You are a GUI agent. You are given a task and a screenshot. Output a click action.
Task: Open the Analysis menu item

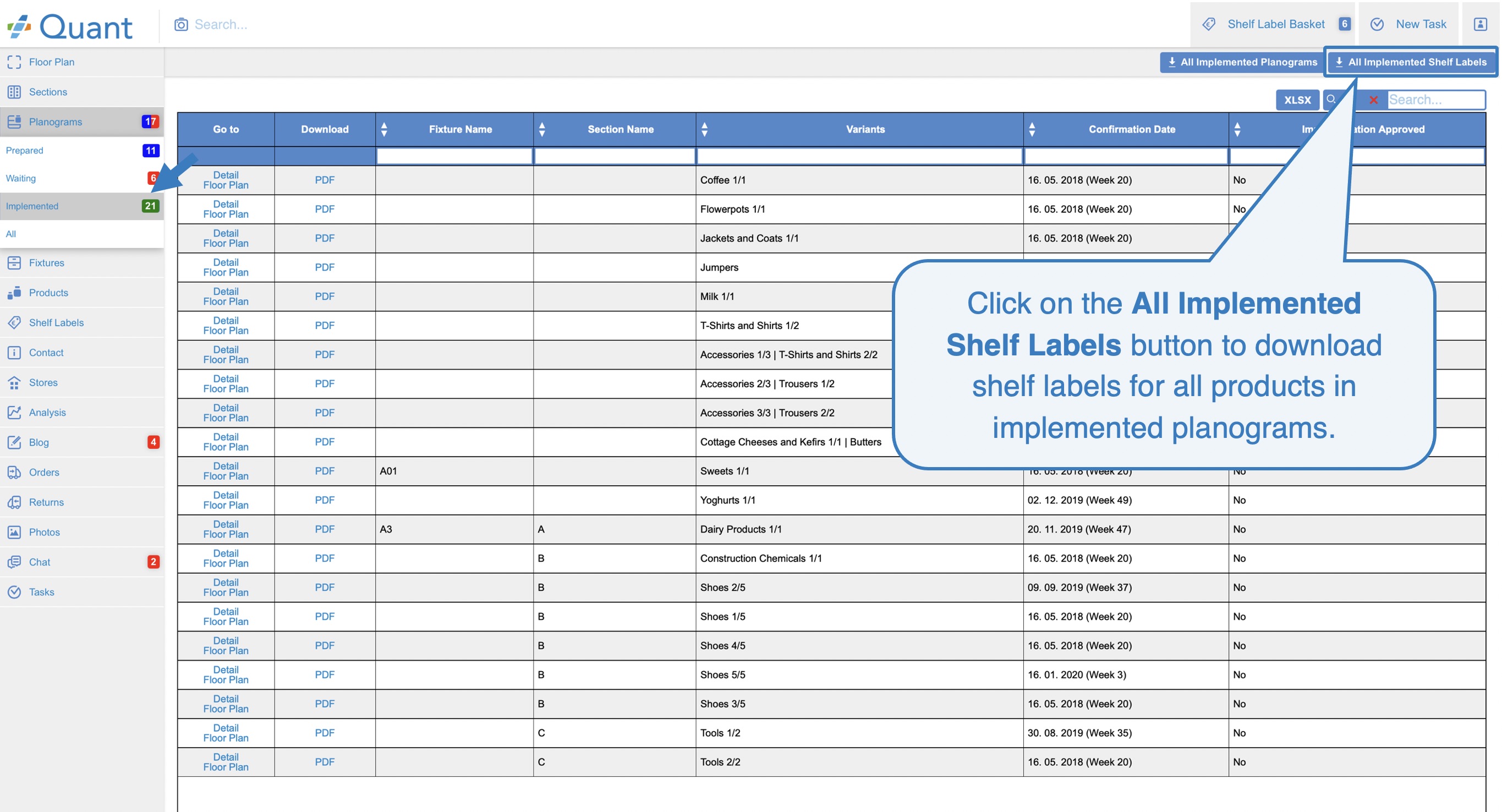[x=81, y=412]
